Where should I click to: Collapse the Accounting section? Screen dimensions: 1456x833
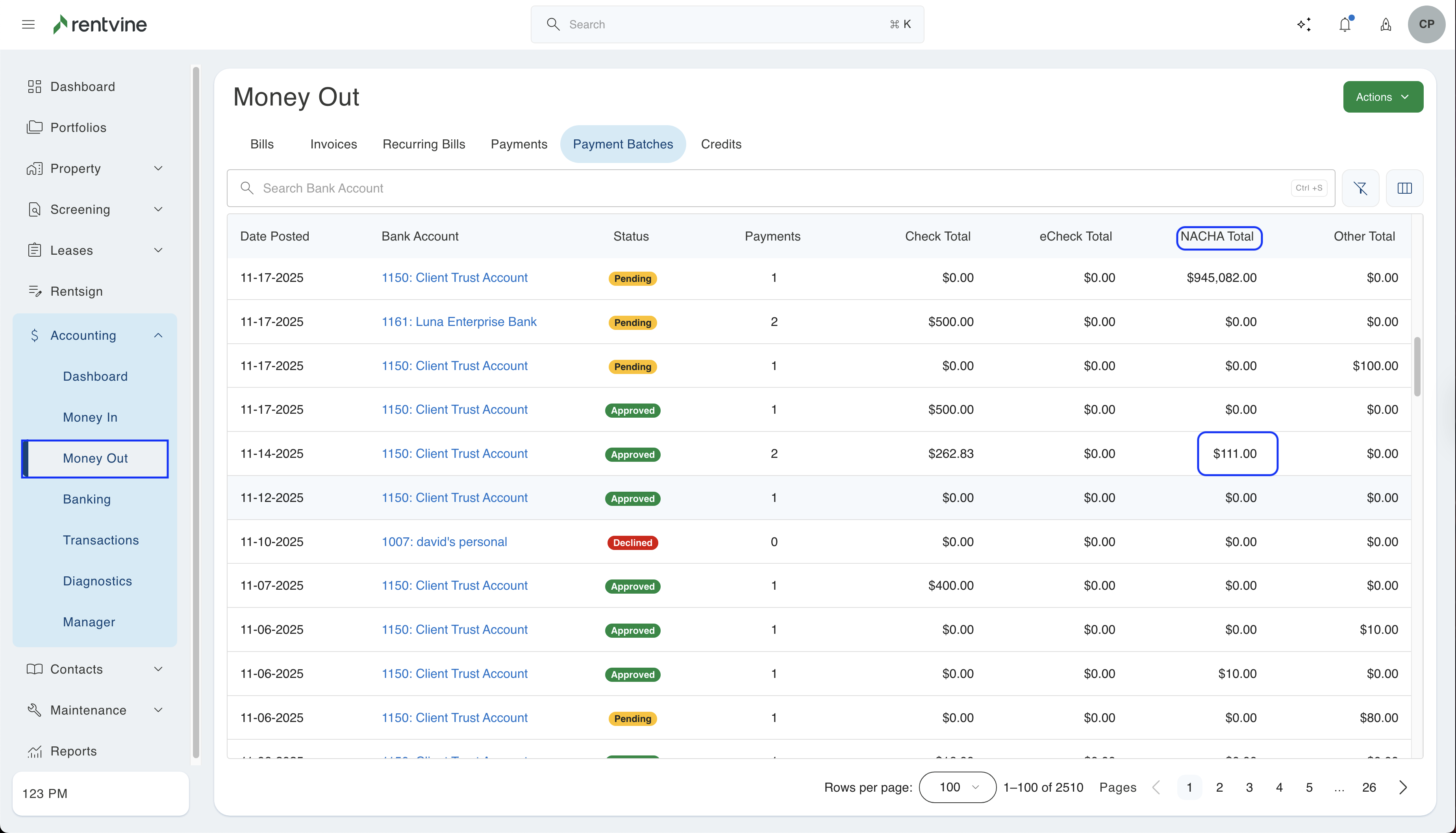158,335
